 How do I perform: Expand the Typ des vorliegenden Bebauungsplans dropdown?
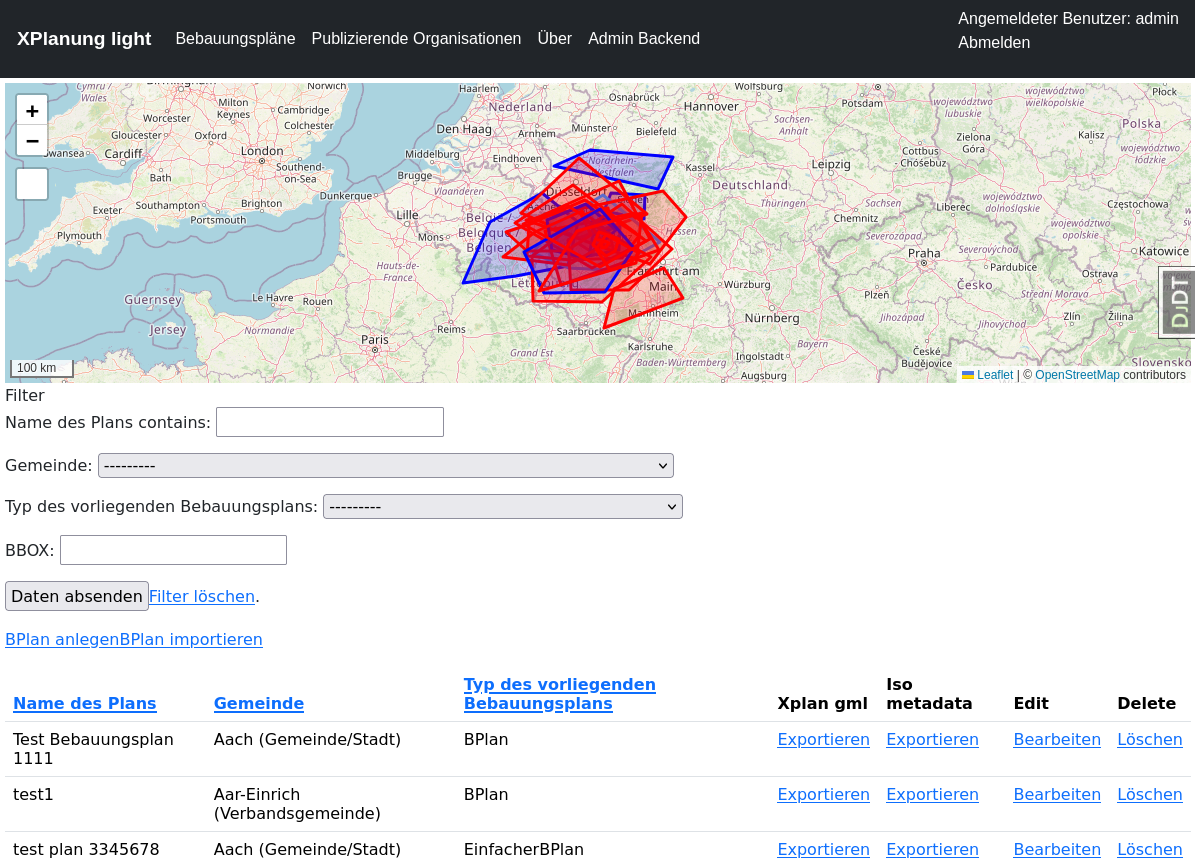point(503,507)
